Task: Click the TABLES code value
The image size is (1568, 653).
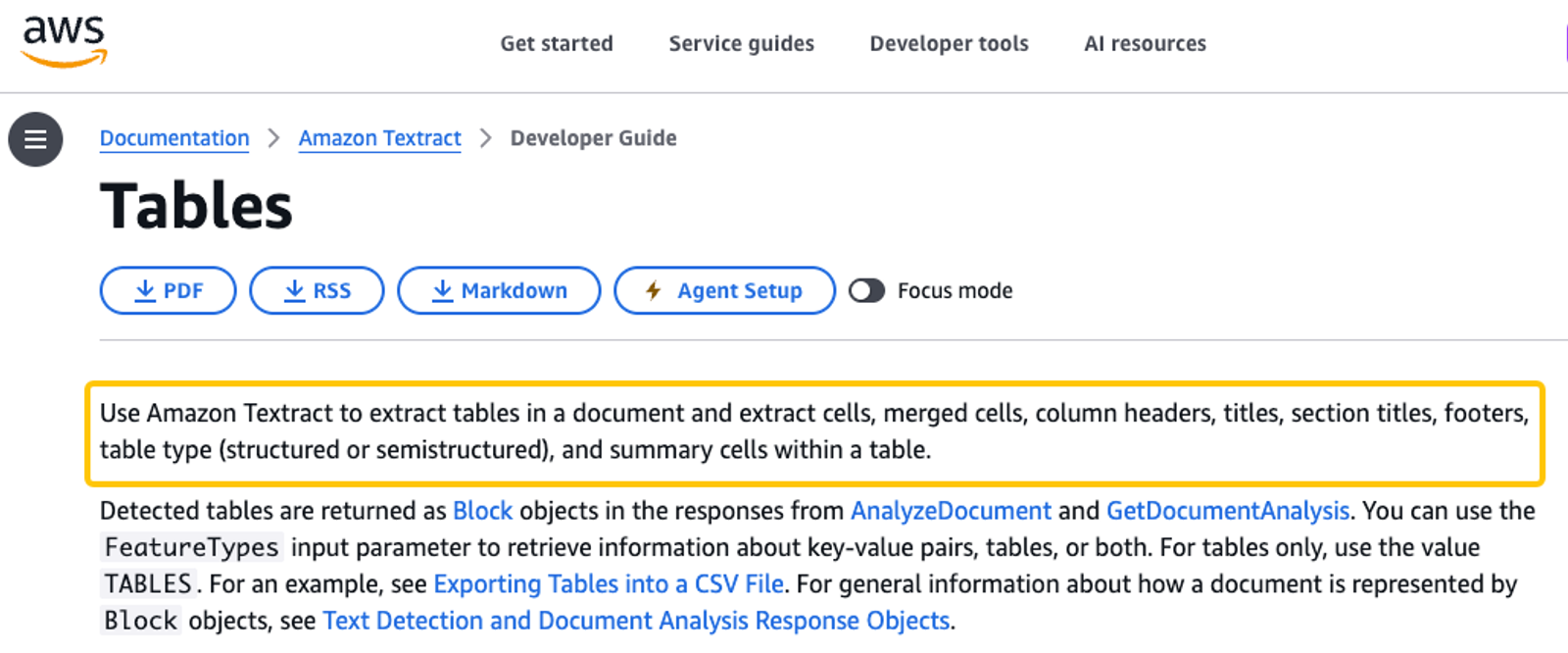Action: 149,584
